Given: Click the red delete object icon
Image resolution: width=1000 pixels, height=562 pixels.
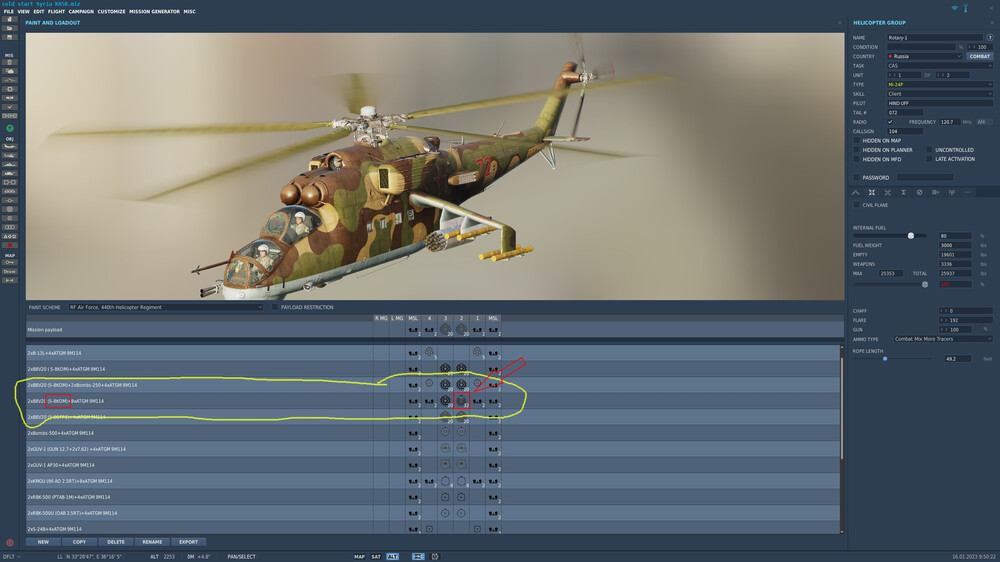Looking at the screenshot, I should tap(10, 245).
